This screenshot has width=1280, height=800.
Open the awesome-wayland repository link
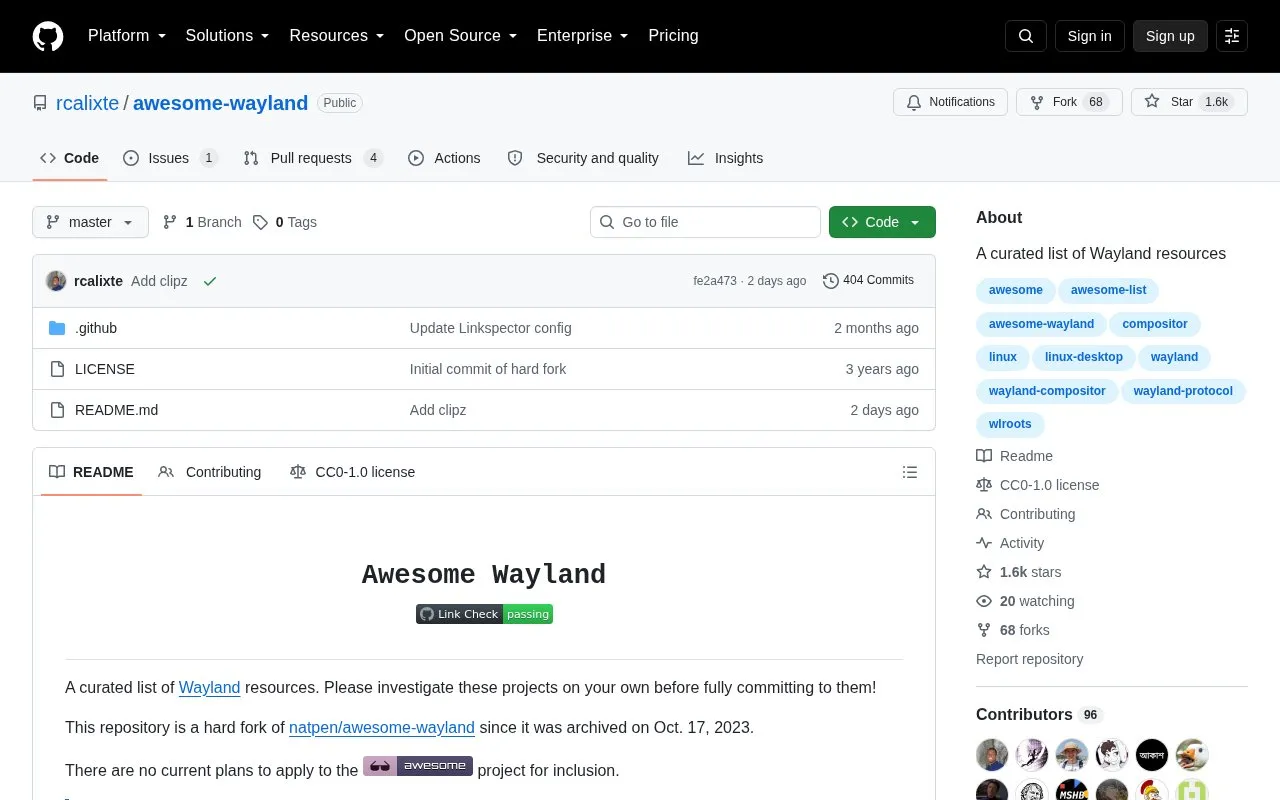tap(220, 103)
